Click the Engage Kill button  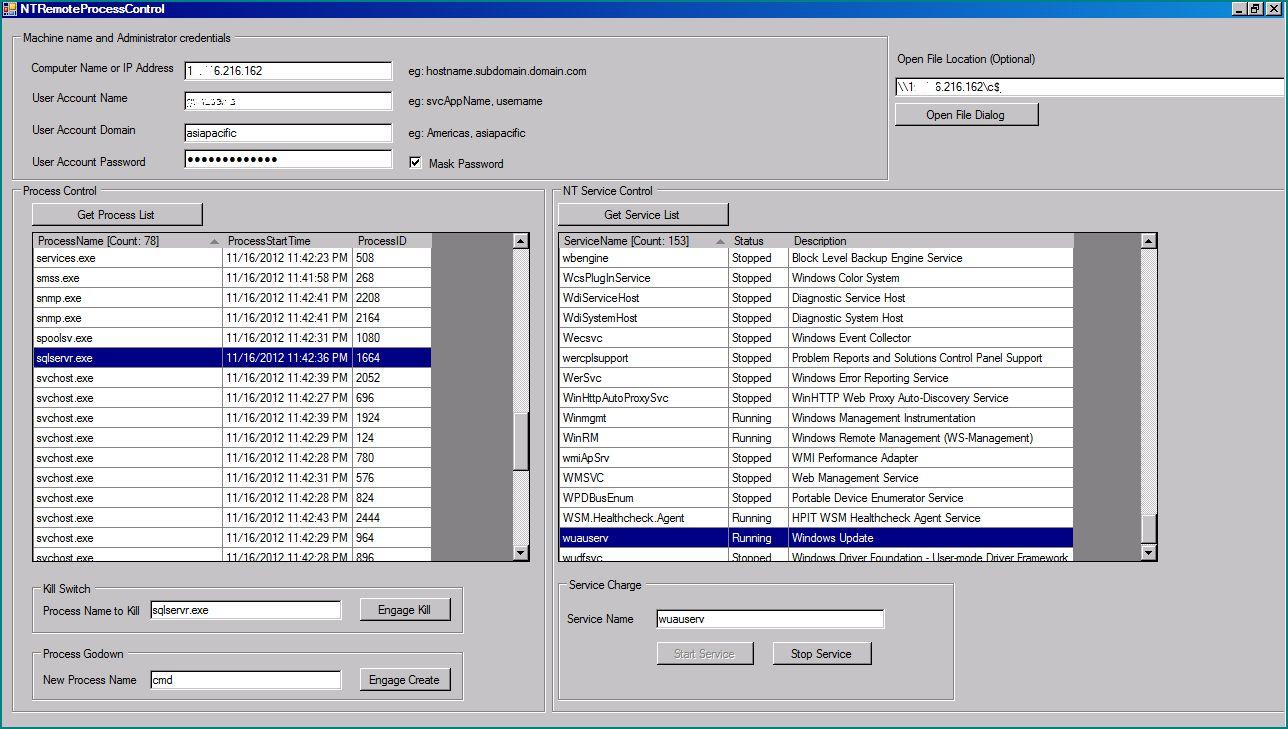tap(405, 610)
